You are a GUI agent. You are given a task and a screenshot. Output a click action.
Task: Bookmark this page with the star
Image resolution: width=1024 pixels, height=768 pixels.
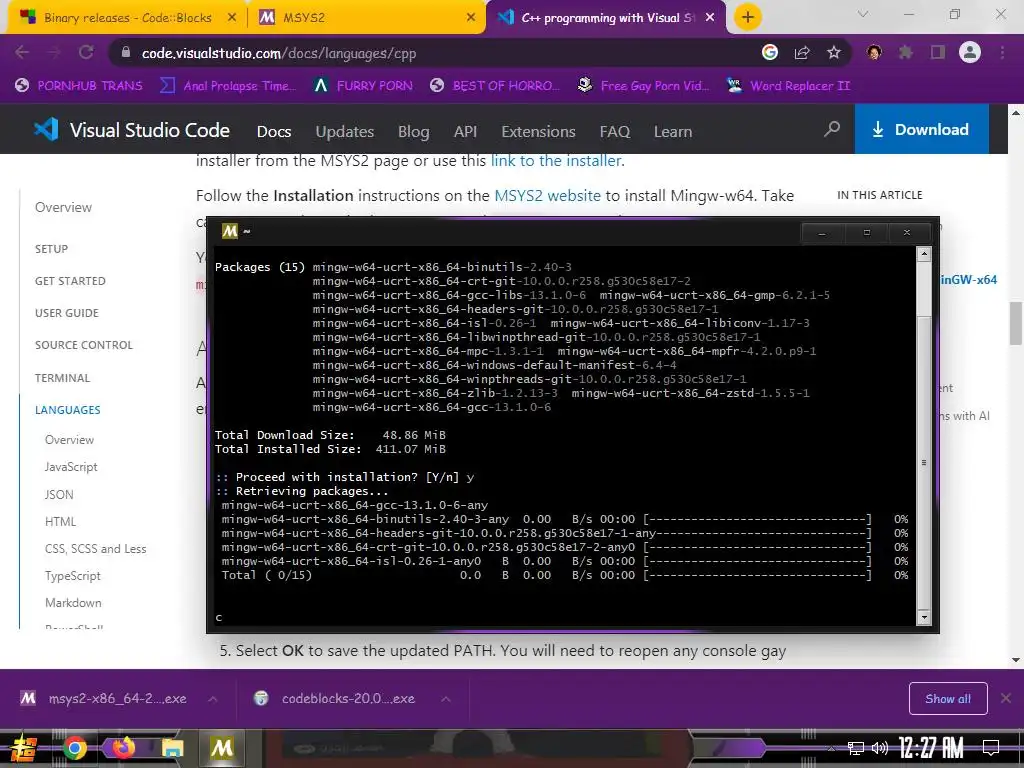(x=834, y=52)
